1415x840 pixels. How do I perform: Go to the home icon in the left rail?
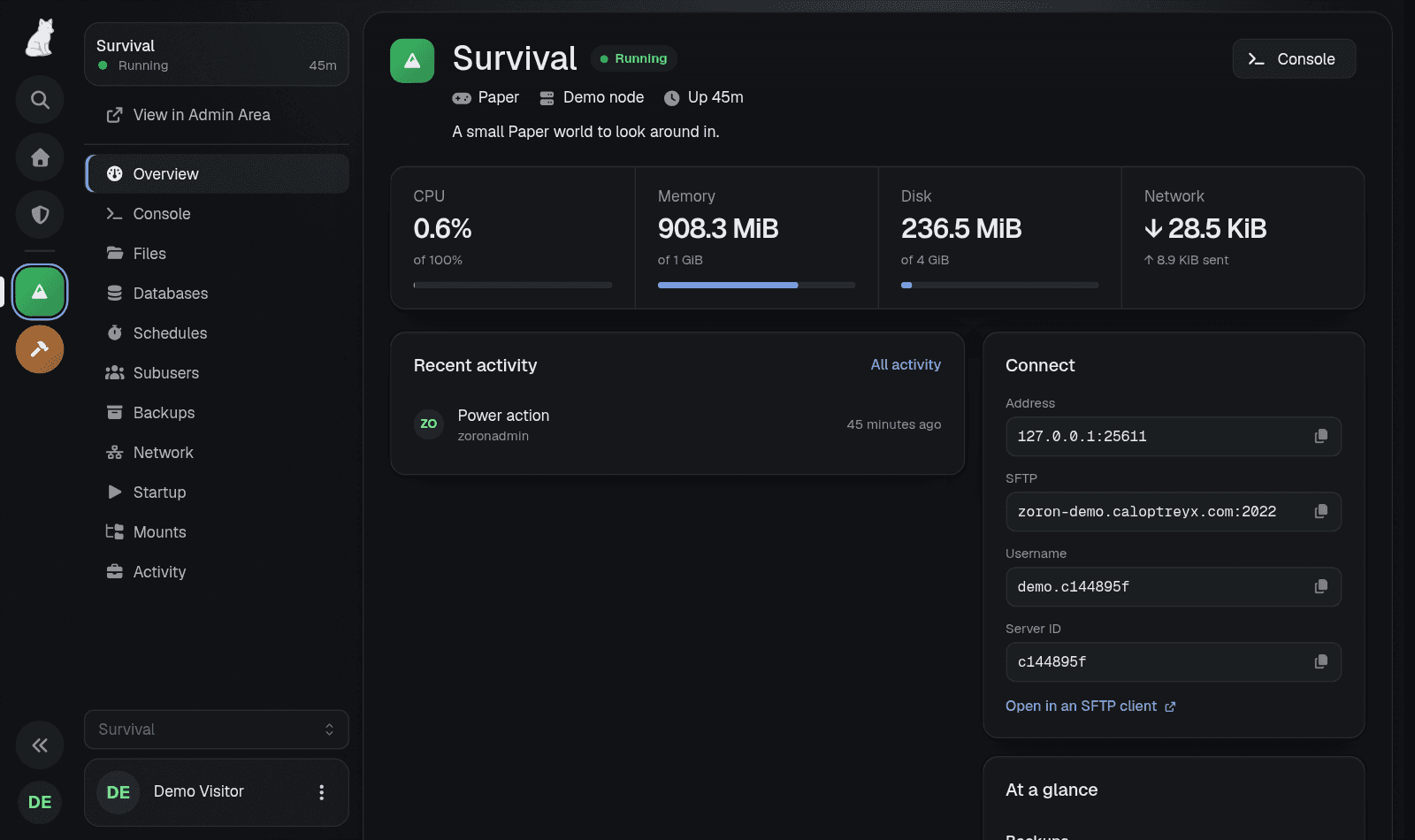coord(40,157)
